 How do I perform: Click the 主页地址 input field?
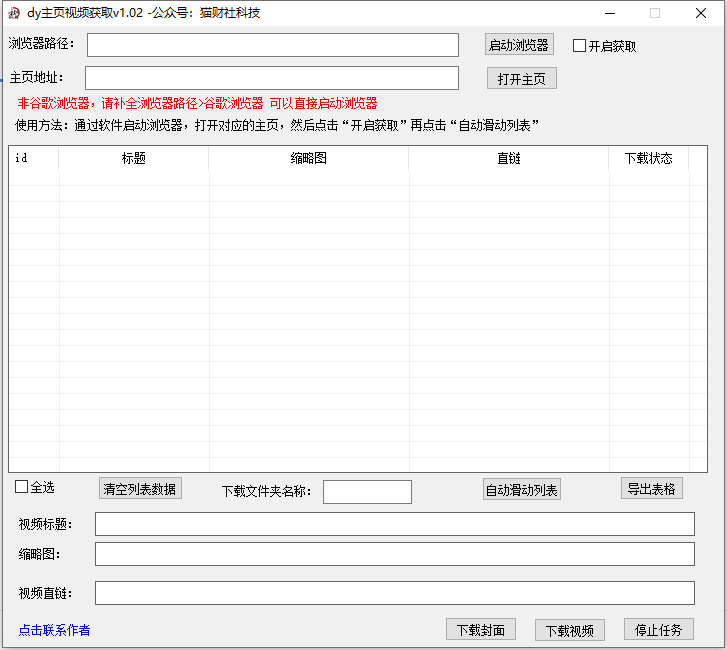[272, 78]
